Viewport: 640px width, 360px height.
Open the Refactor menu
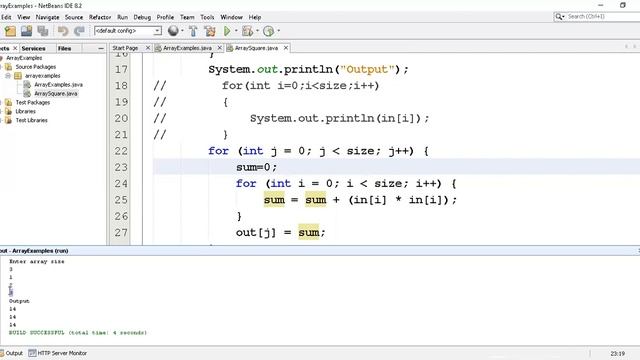100,17
